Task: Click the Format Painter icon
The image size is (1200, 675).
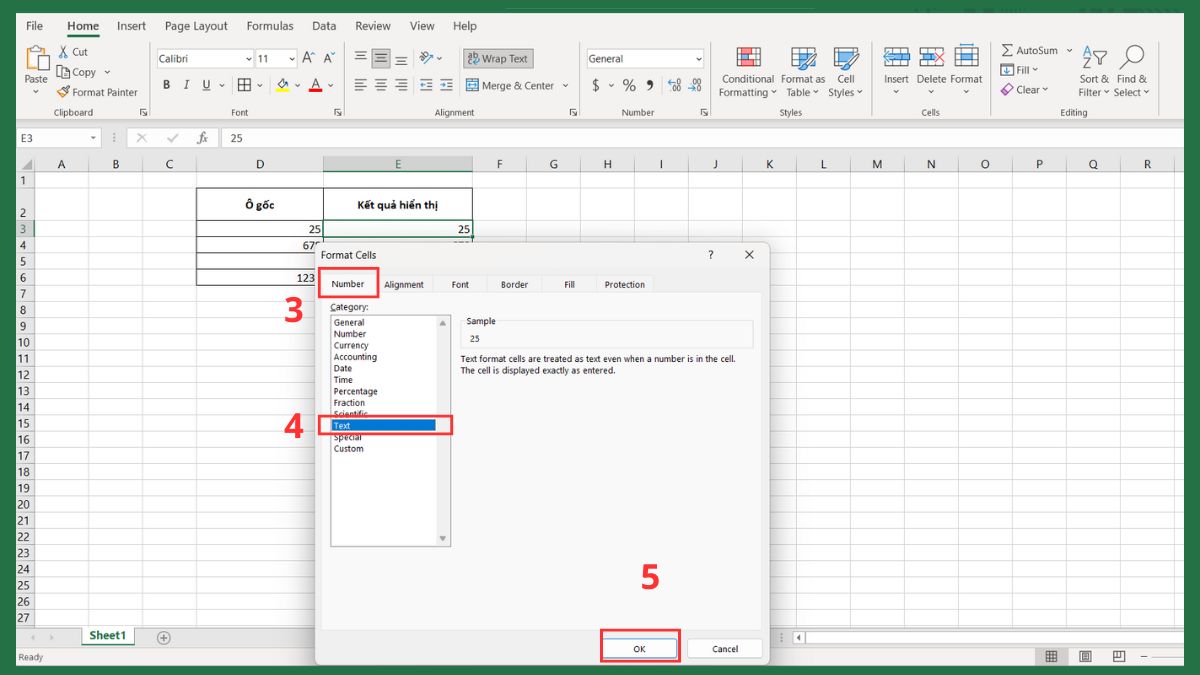Action: click(64, 92)
